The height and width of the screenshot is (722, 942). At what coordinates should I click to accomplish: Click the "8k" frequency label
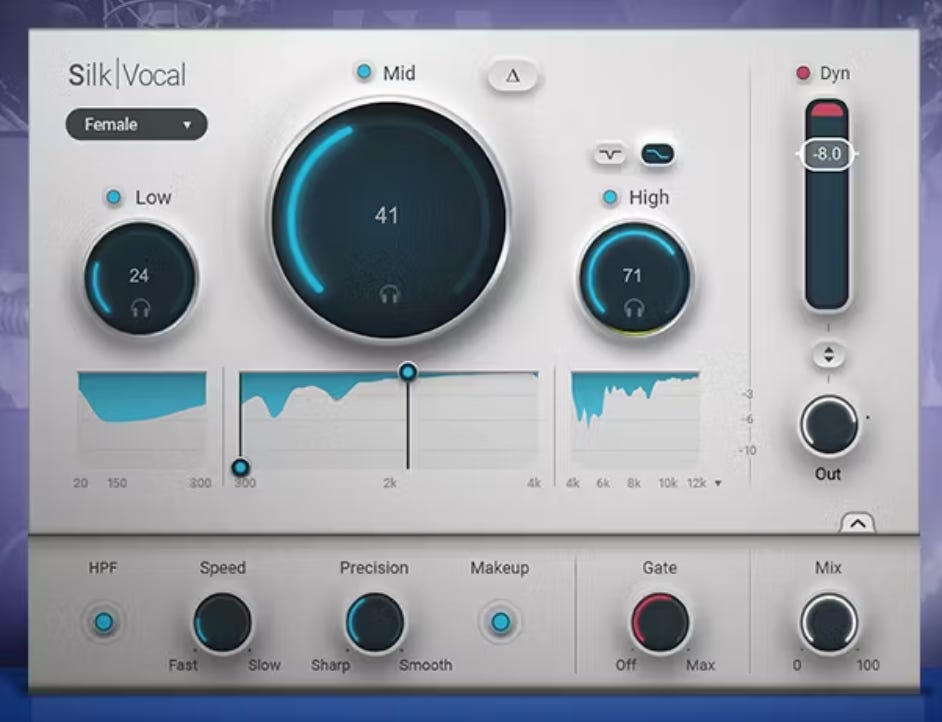[634, 483]
